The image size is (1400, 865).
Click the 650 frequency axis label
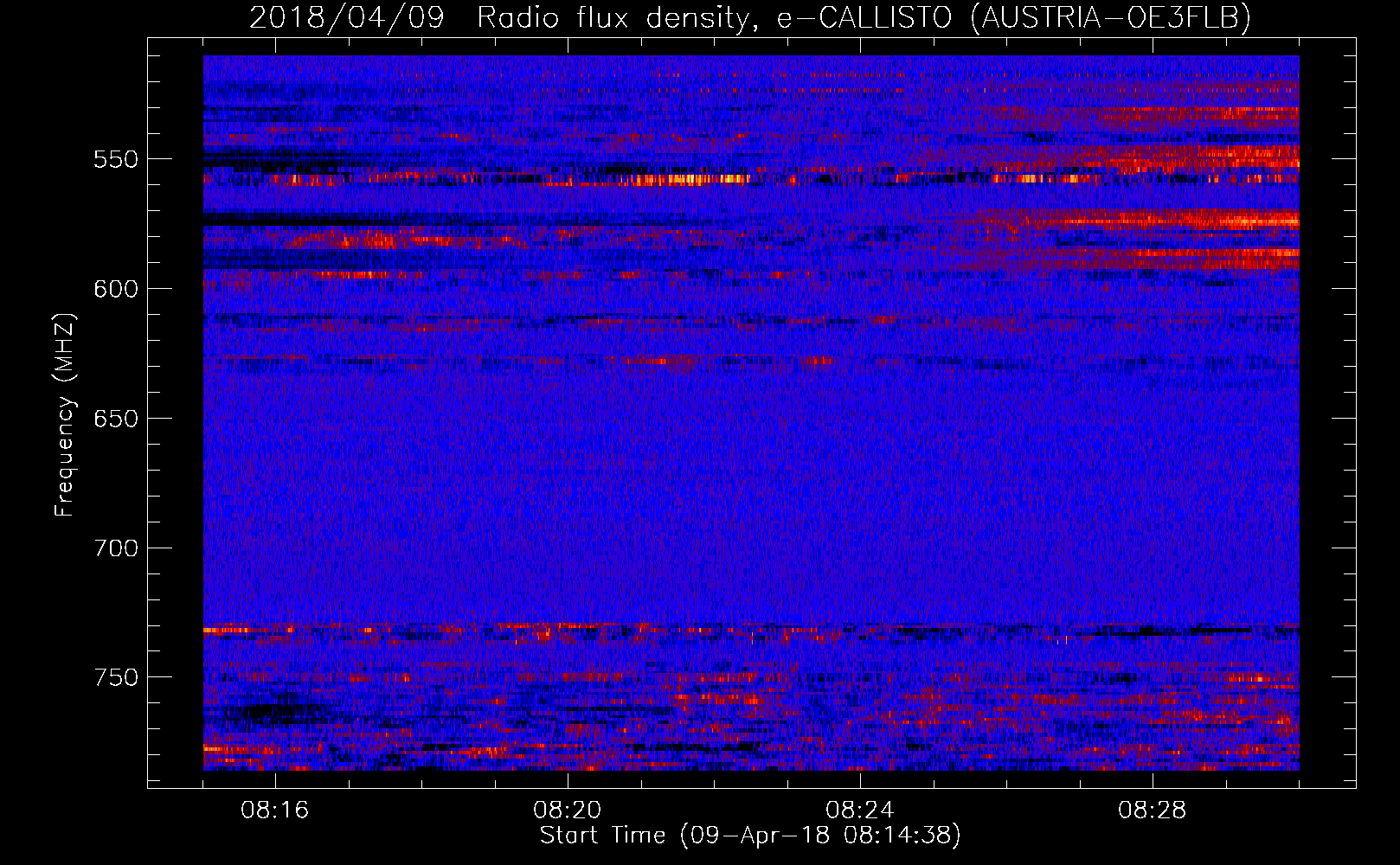coord(116,419)
